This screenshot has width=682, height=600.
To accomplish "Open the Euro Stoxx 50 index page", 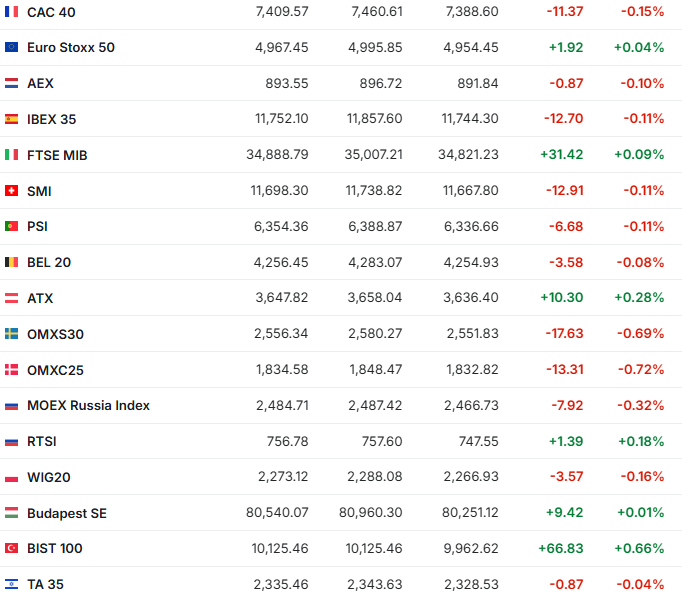I will click(70, 47).
